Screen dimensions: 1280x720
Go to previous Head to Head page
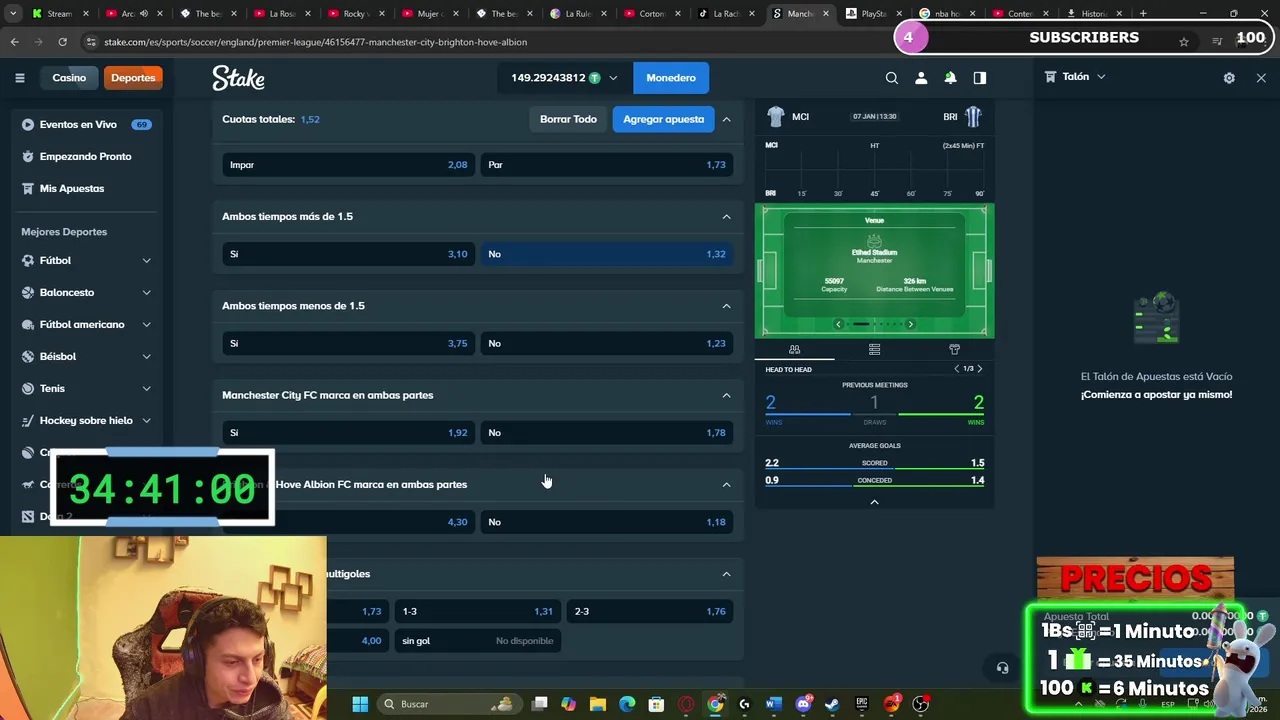click(956, 369)
